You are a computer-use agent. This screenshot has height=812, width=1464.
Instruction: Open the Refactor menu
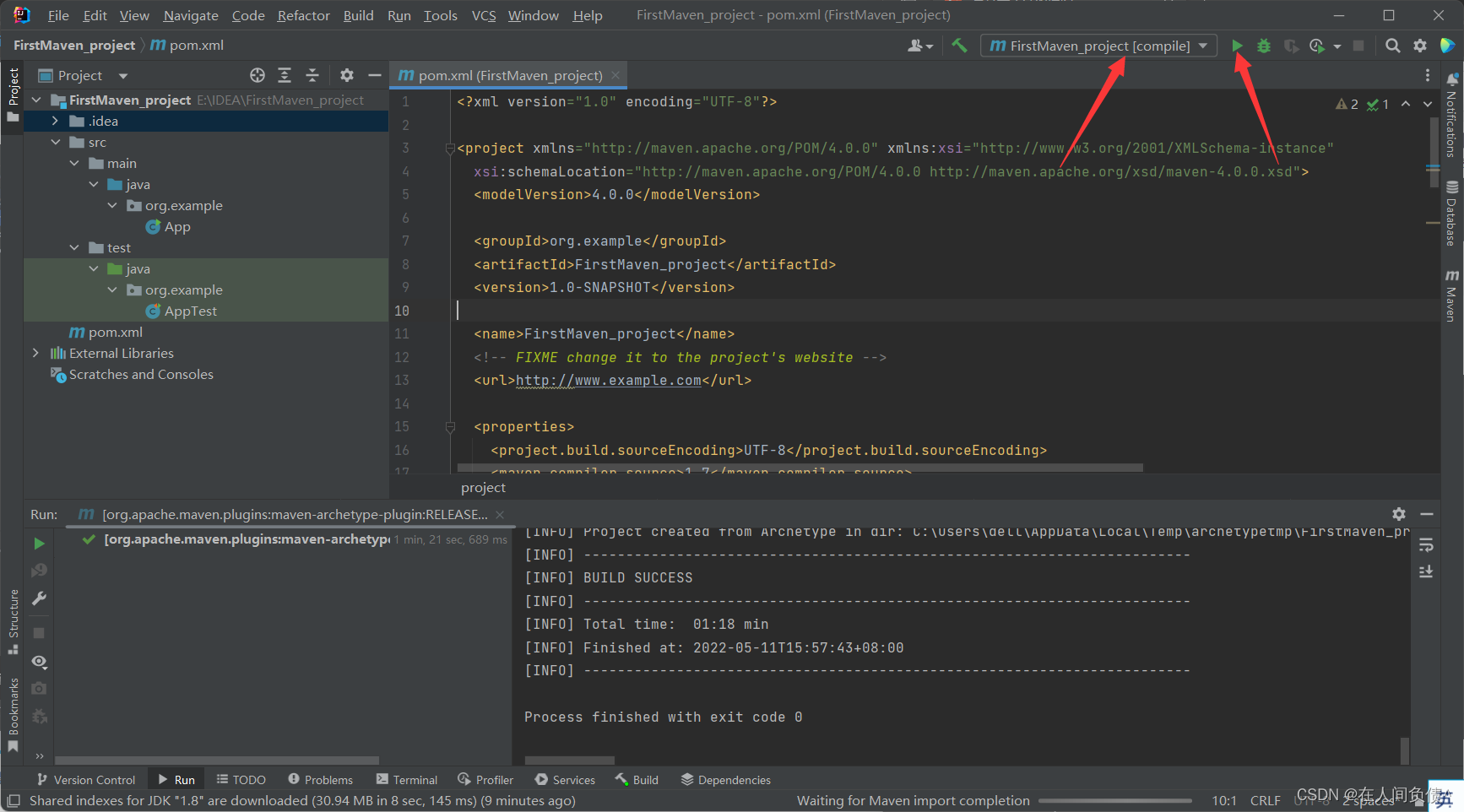coord(303,15)
